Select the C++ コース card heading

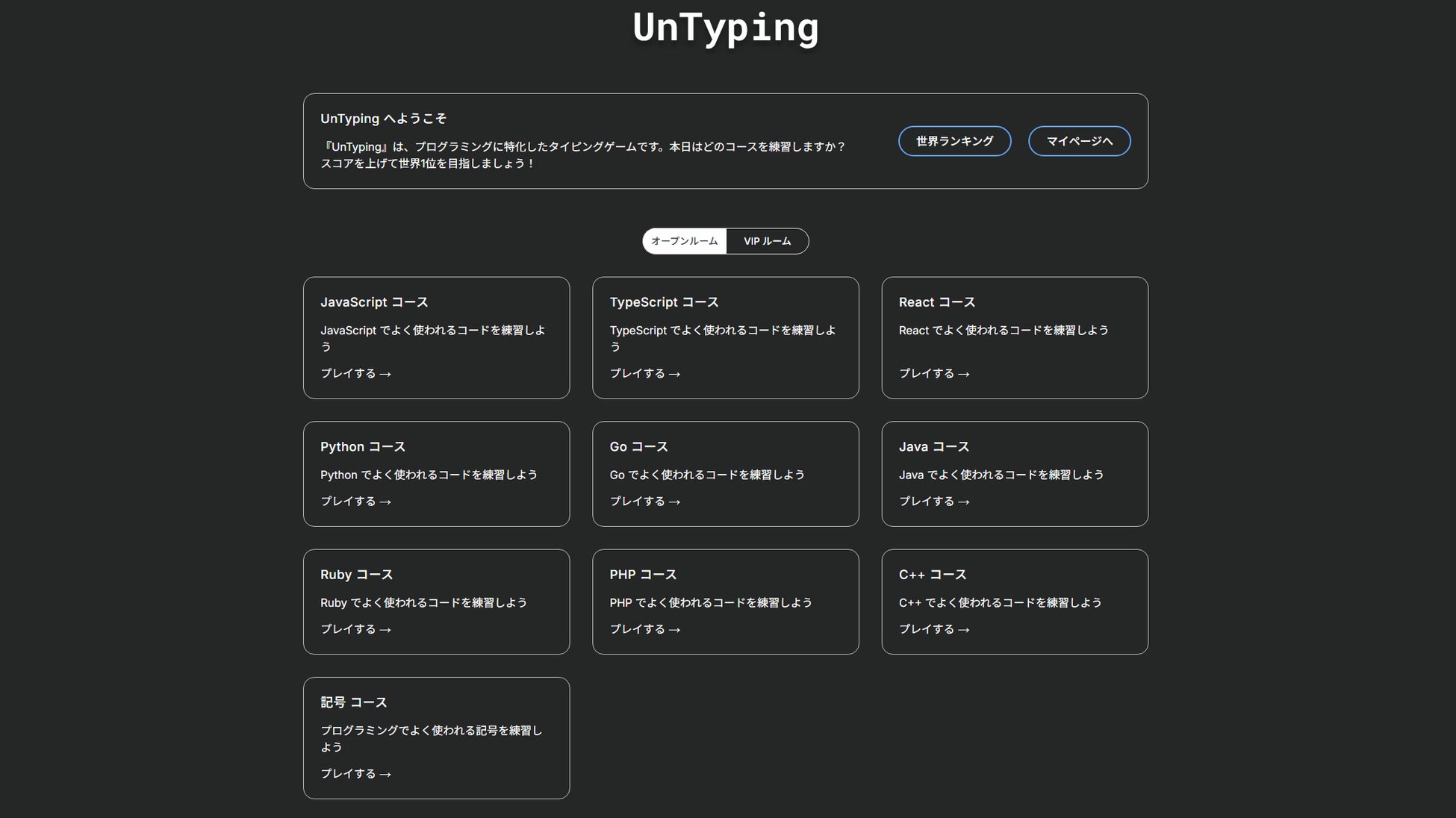point(932,575)
